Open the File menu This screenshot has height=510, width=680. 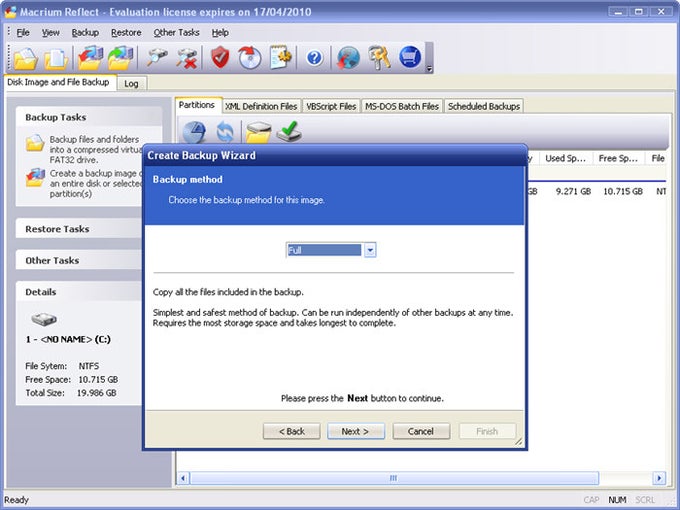coord(23,33)
